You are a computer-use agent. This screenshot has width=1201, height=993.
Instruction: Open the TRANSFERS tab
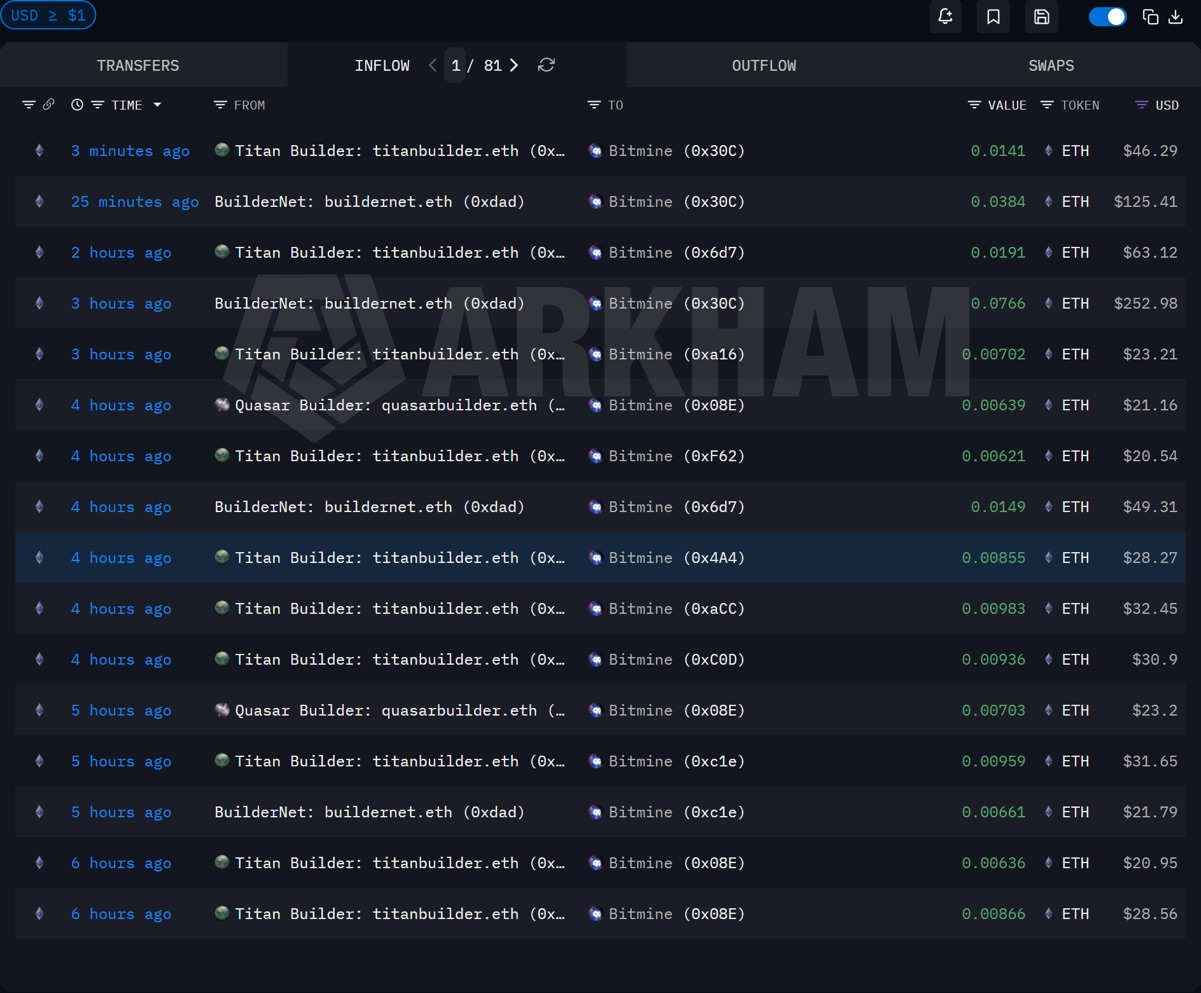coord(138,65)
